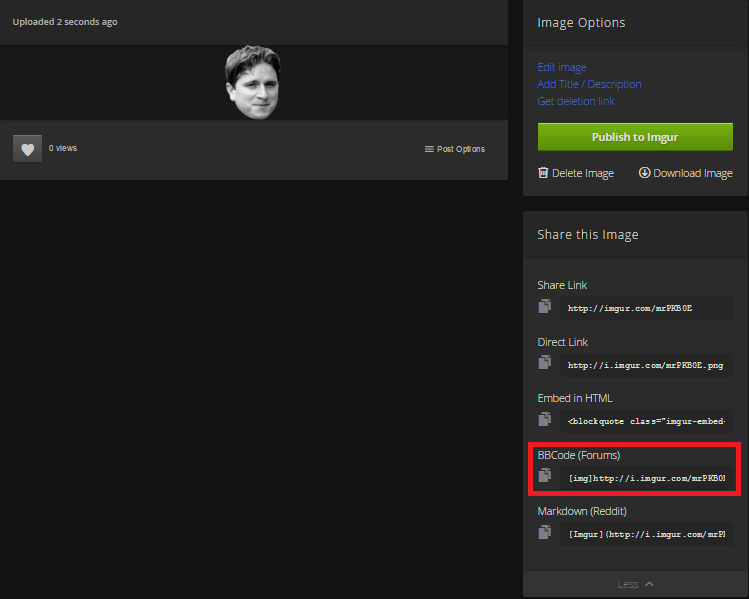The height and width of the screenshot is (599, 749).
Task: Click the '0 views' counter
Action: [x=63, y=148]
